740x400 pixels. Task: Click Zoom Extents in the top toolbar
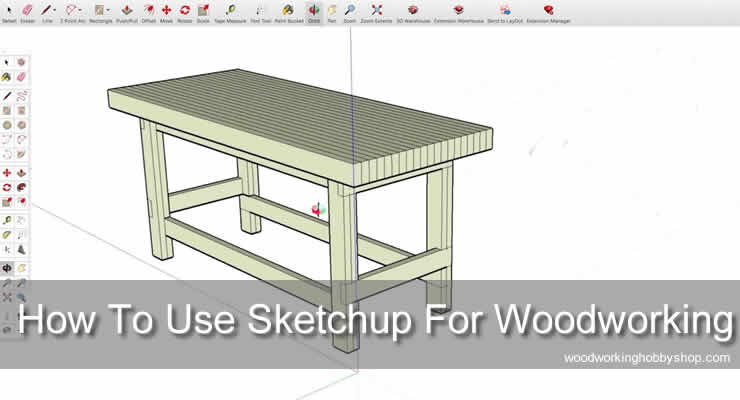376,9
